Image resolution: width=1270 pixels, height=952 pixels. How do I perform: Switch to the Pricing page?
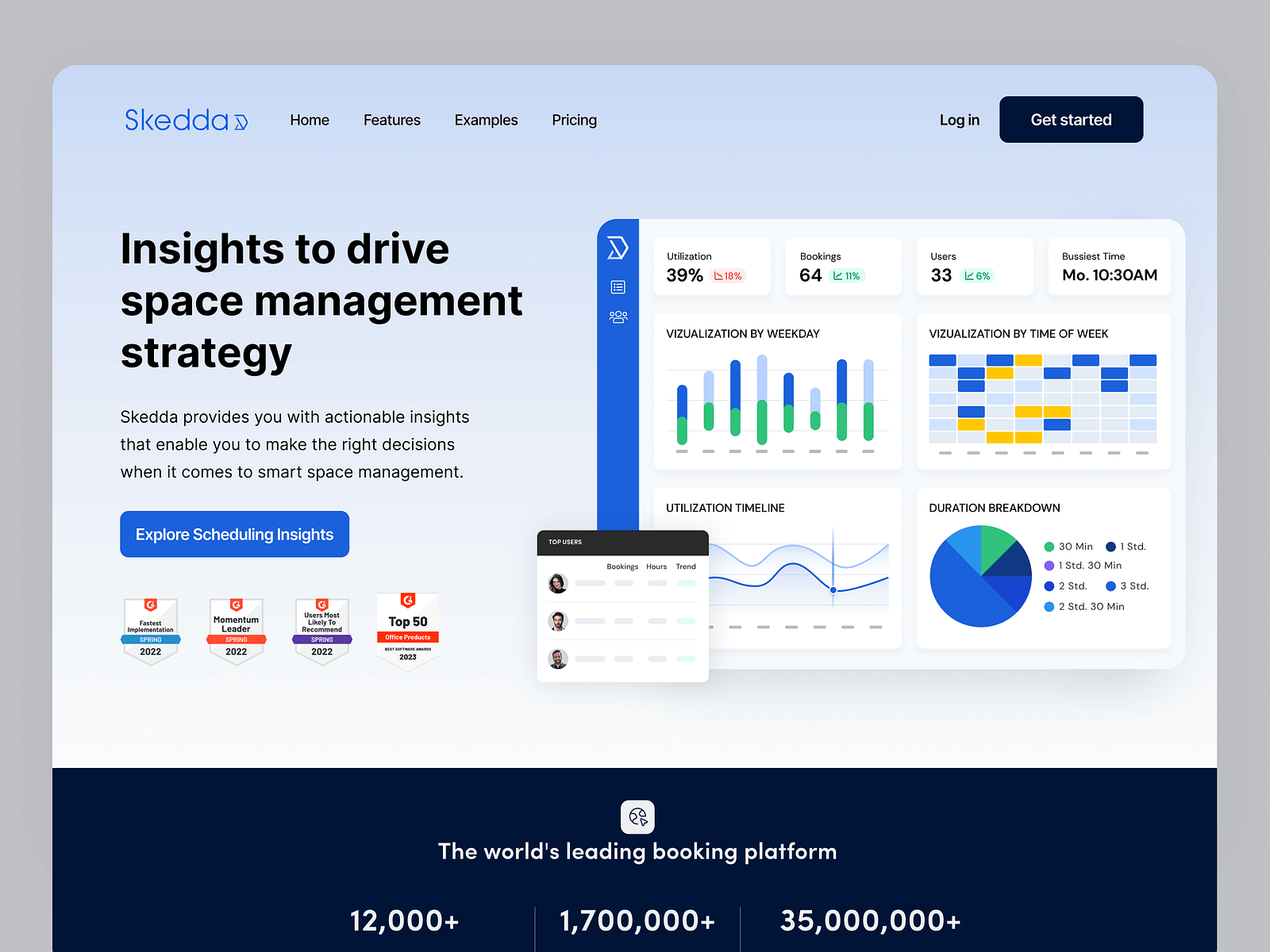tap(574, 120)
